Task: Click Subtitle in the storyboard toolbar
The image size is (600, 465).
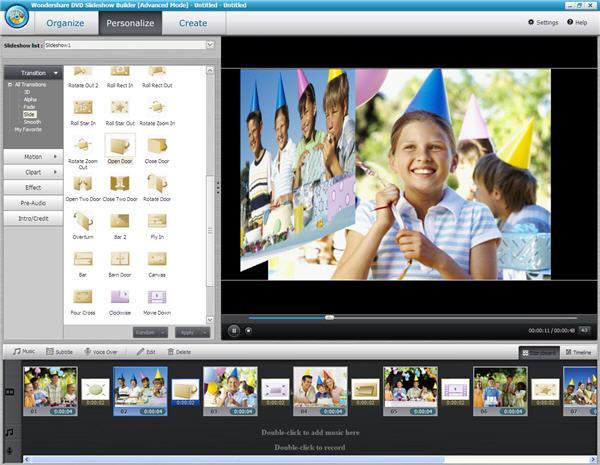Action: [x=59, y=352]
